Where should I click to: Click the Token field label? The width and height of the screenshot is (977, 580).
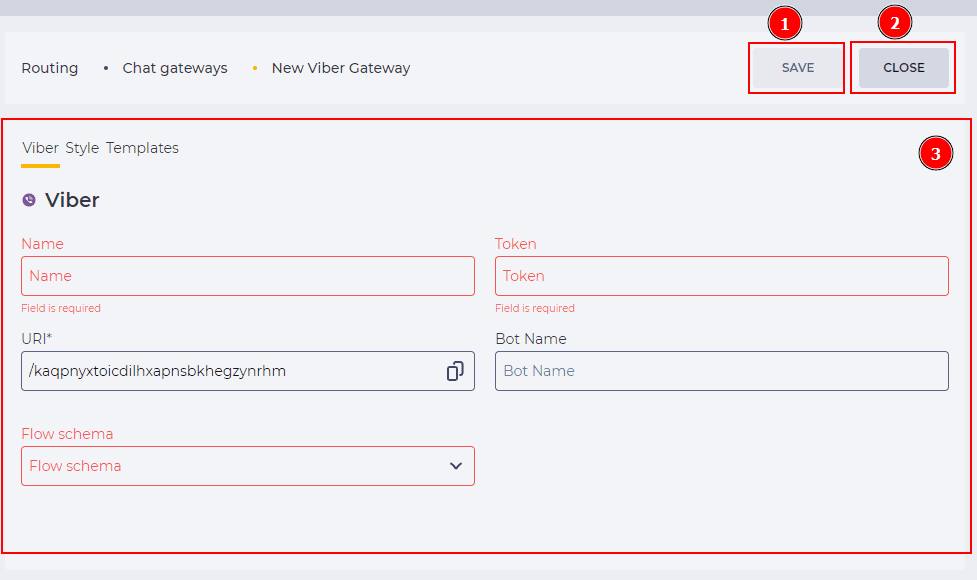tap(516, 244)
